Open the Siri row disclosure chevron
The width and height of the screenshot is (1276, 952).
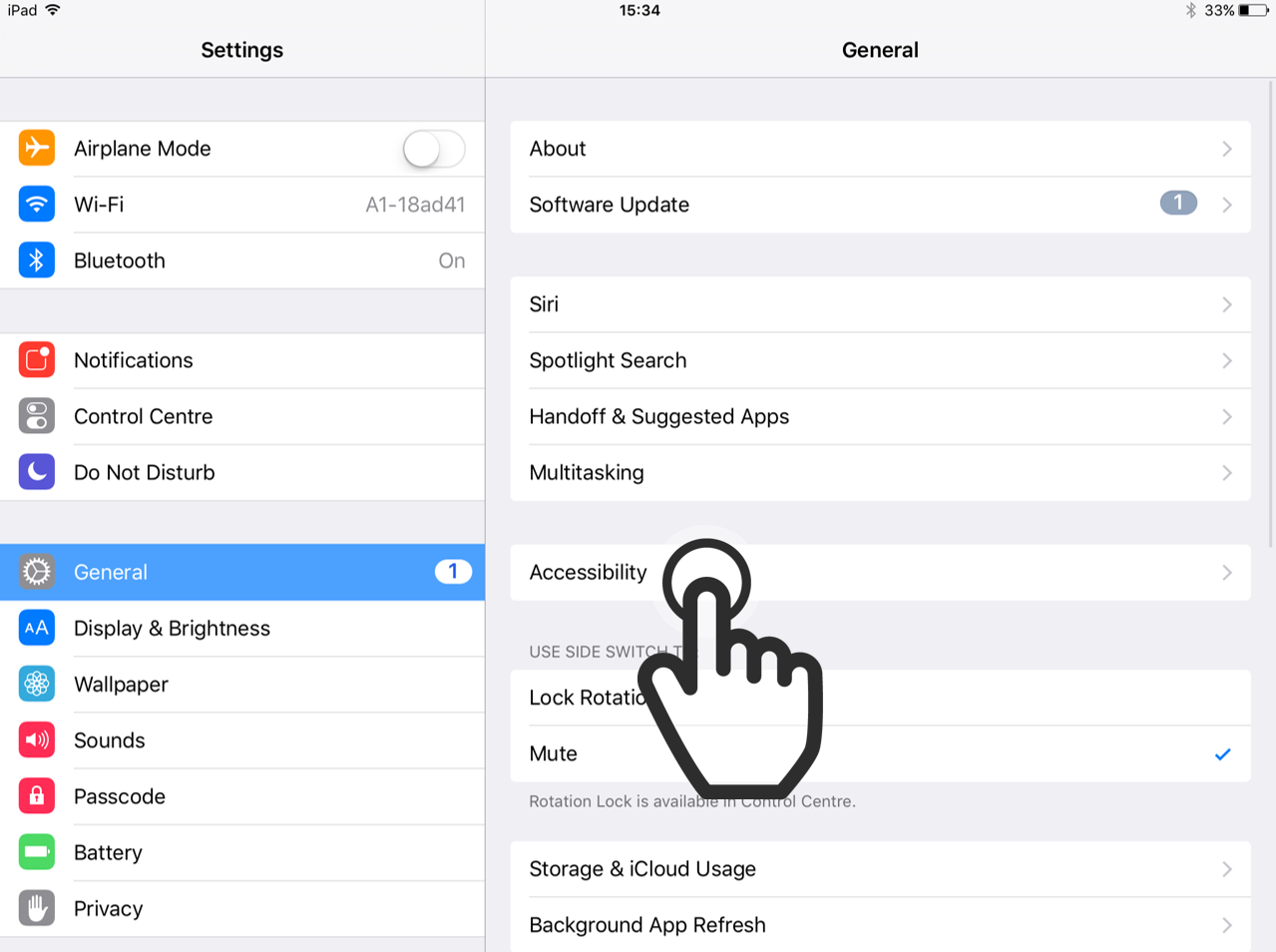pos(1227,304)
